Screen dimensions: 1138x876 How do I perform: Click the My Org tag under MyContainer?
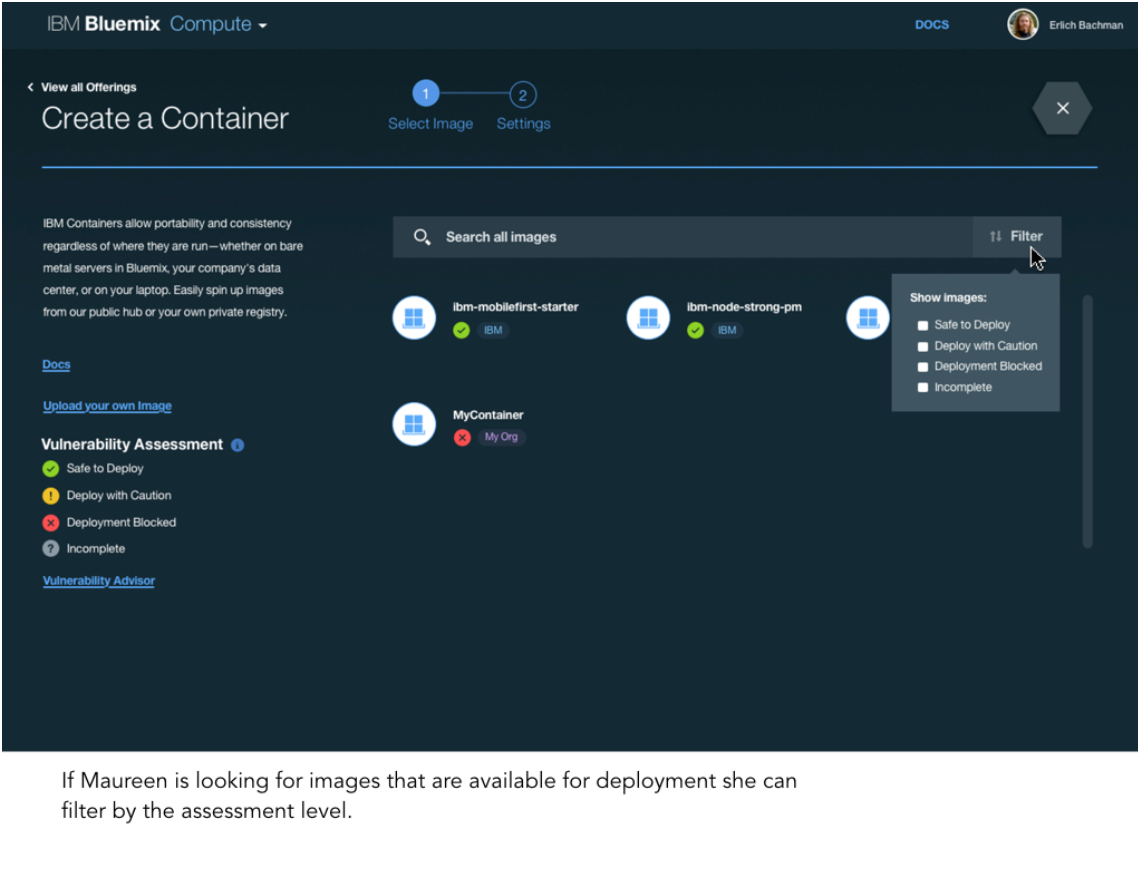tap(501, 437)
